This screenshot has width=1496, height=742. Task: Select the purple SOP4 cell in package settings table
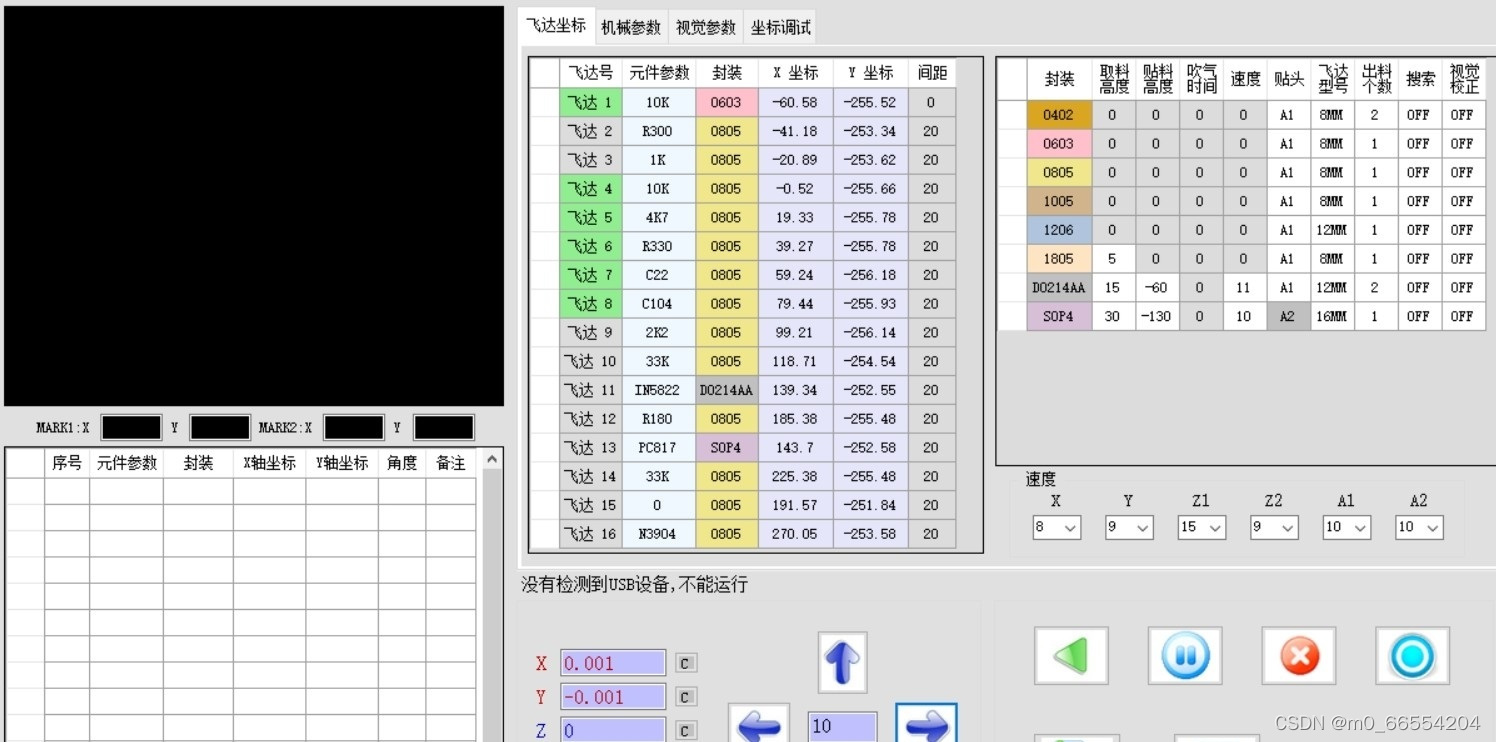pos(1059,316)
